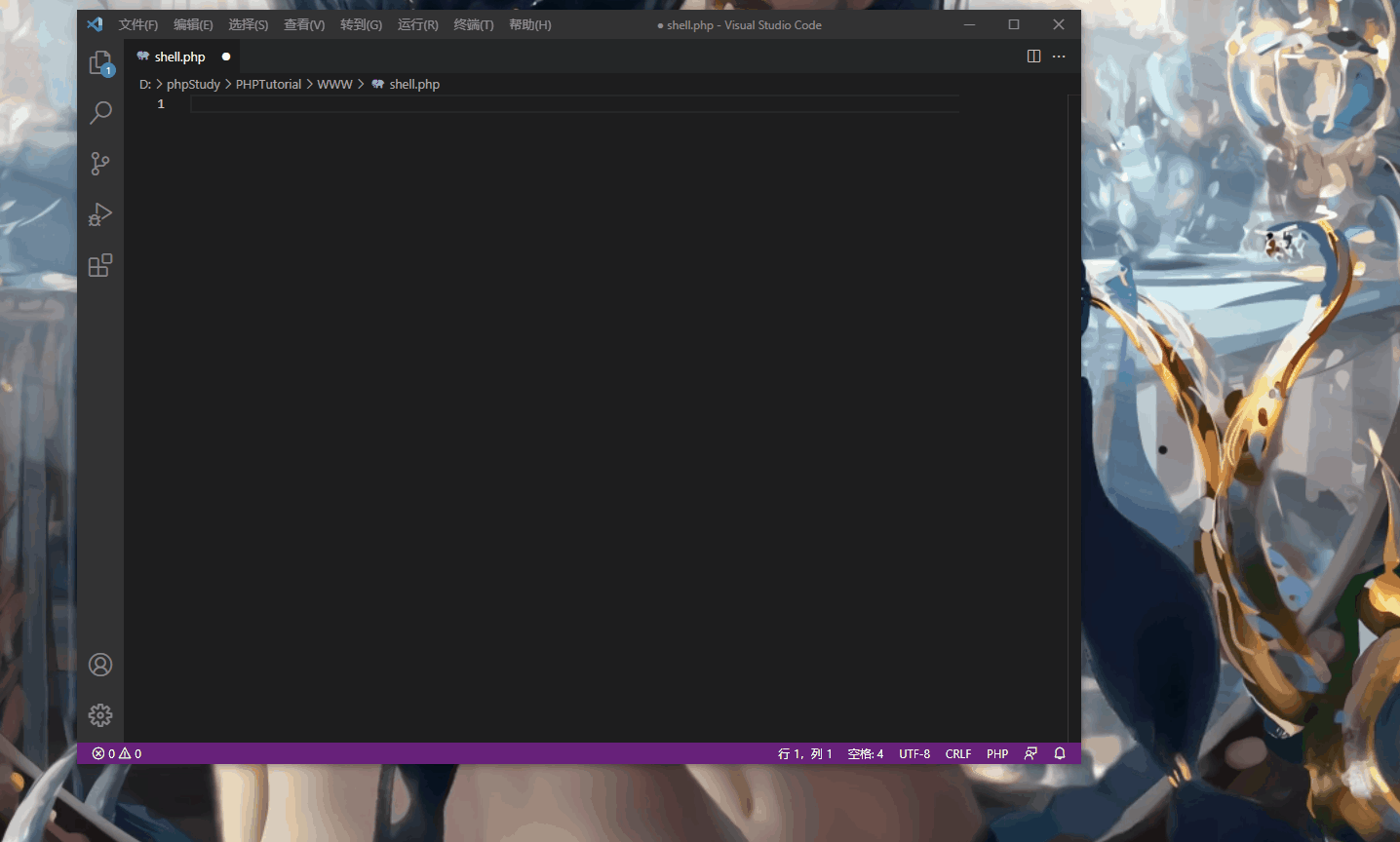Split the editor to the right
This screenshot has width=1400, height=842.
click(x=1033, y=57)
